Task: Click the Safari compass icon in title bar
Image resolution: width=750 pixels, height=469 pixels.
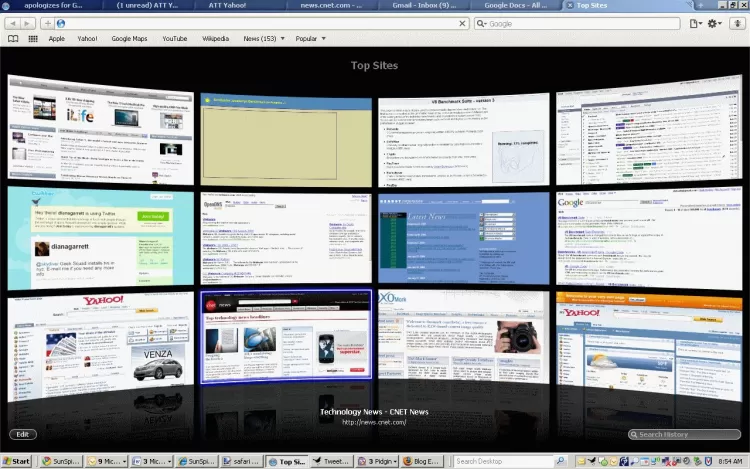Action: (x=6, y=5)
